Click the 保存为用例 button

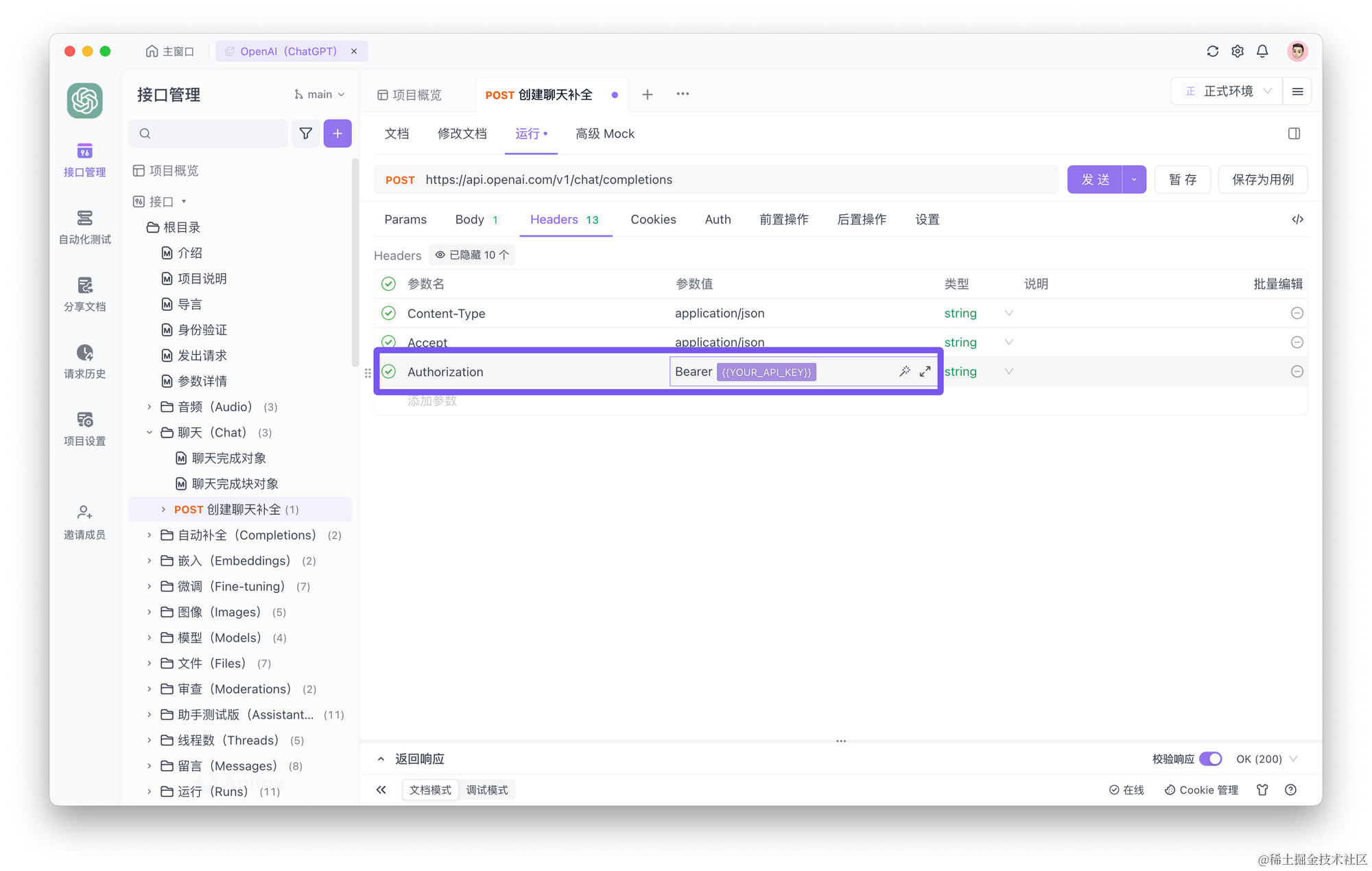coord(1262,180)
